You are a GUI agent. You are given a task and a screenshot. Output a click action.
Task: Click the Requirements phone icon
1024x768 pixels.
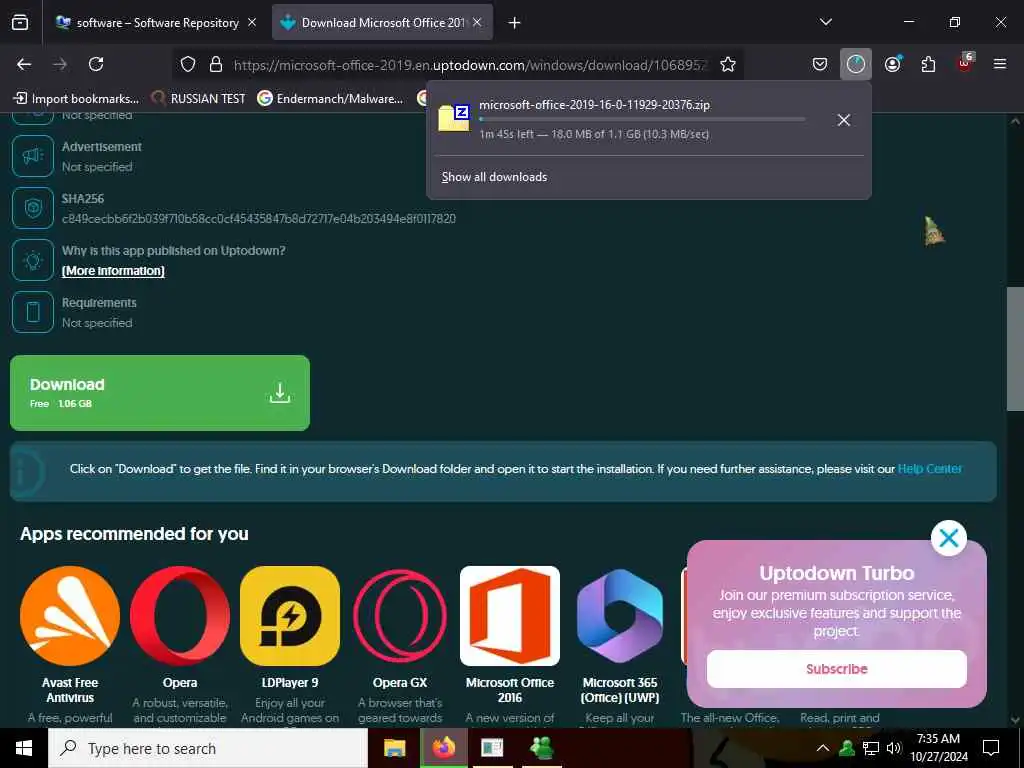[33, 312]
